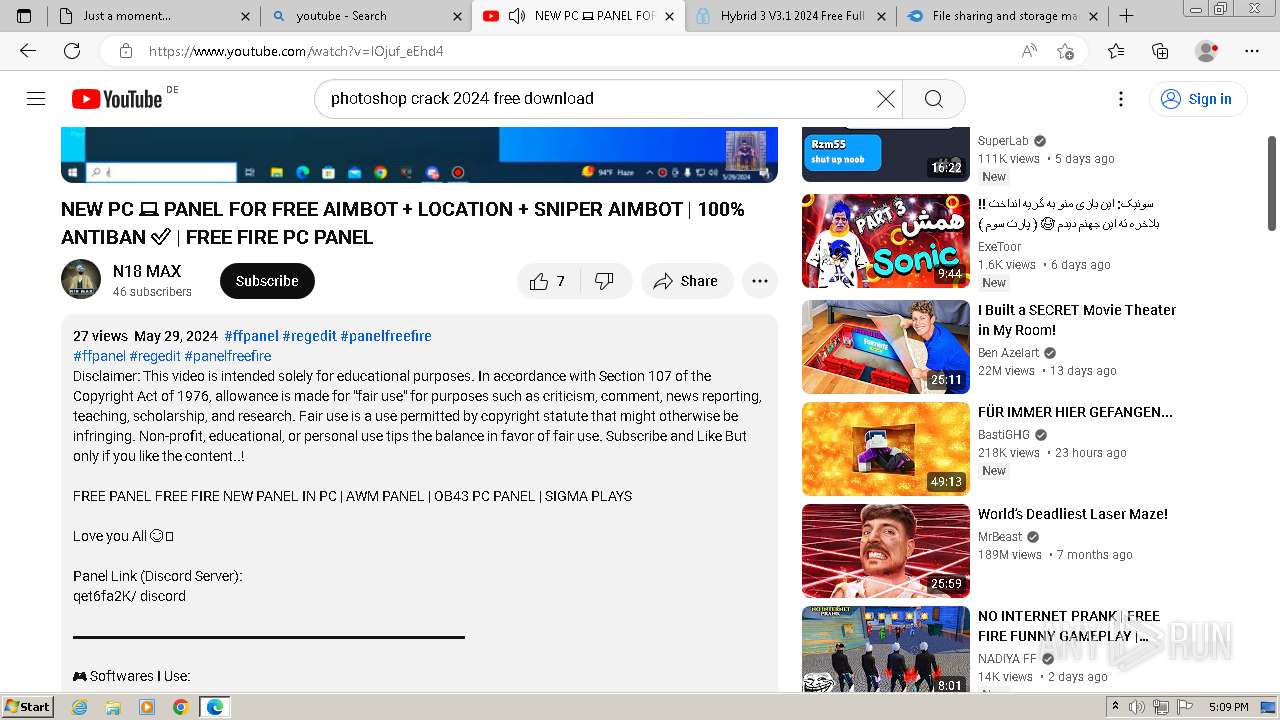Viewport: 1280px width, 720px height.
Task: Clear the YouTube search query
Action: pyautogui.click(x=885, y=98)
